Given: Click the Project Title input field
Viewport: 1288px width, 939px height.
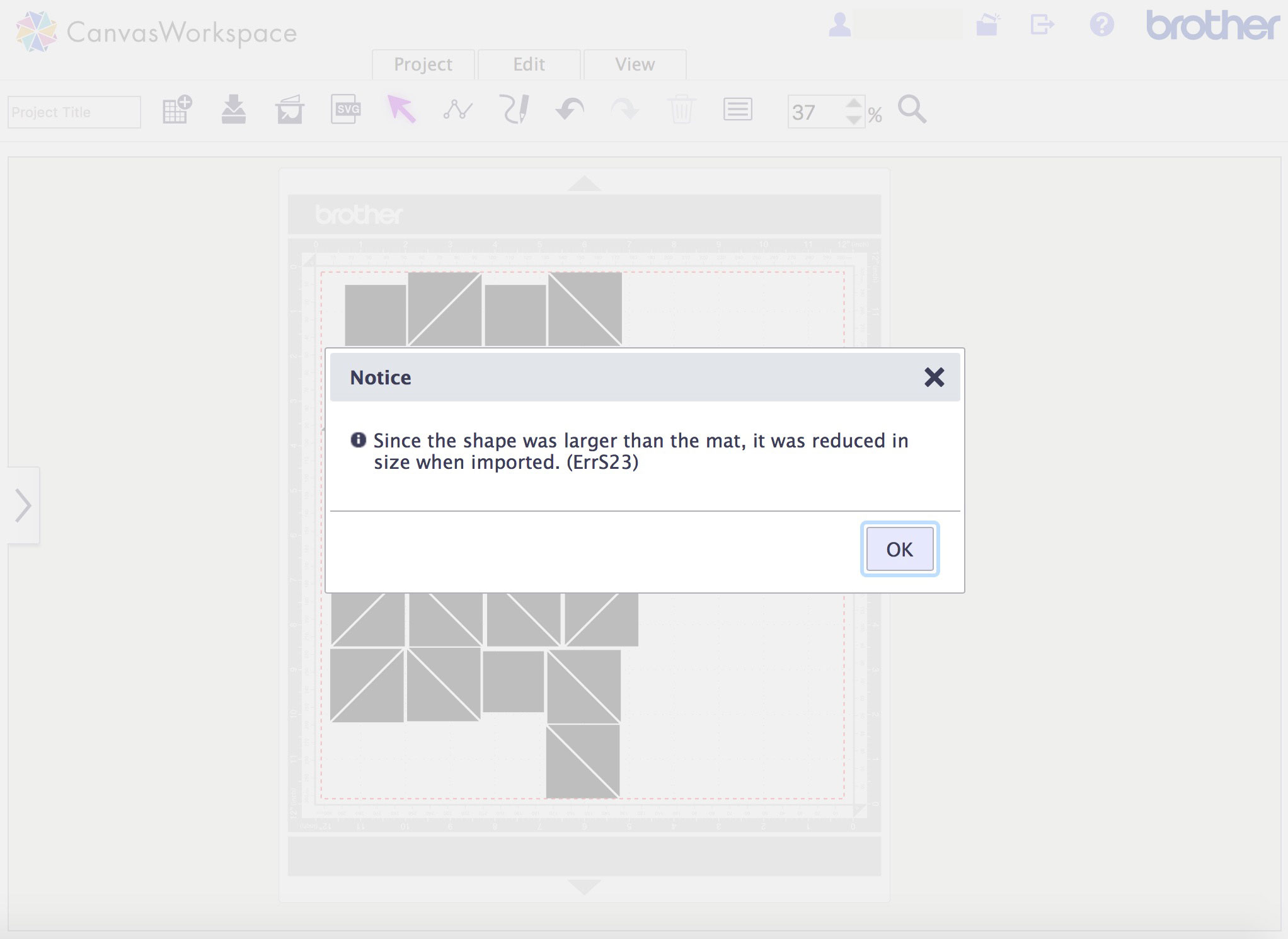Looking at the screenshot, I should point(74,112).
